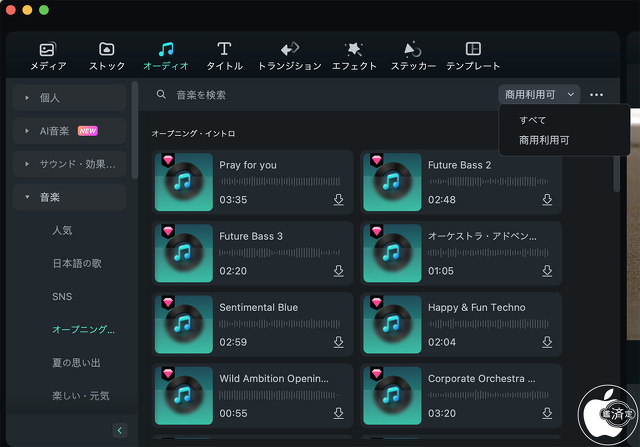This screenshot has width=640, height=447.
Task: Open the エフェクト effects tab
Action: coord(354,56)
